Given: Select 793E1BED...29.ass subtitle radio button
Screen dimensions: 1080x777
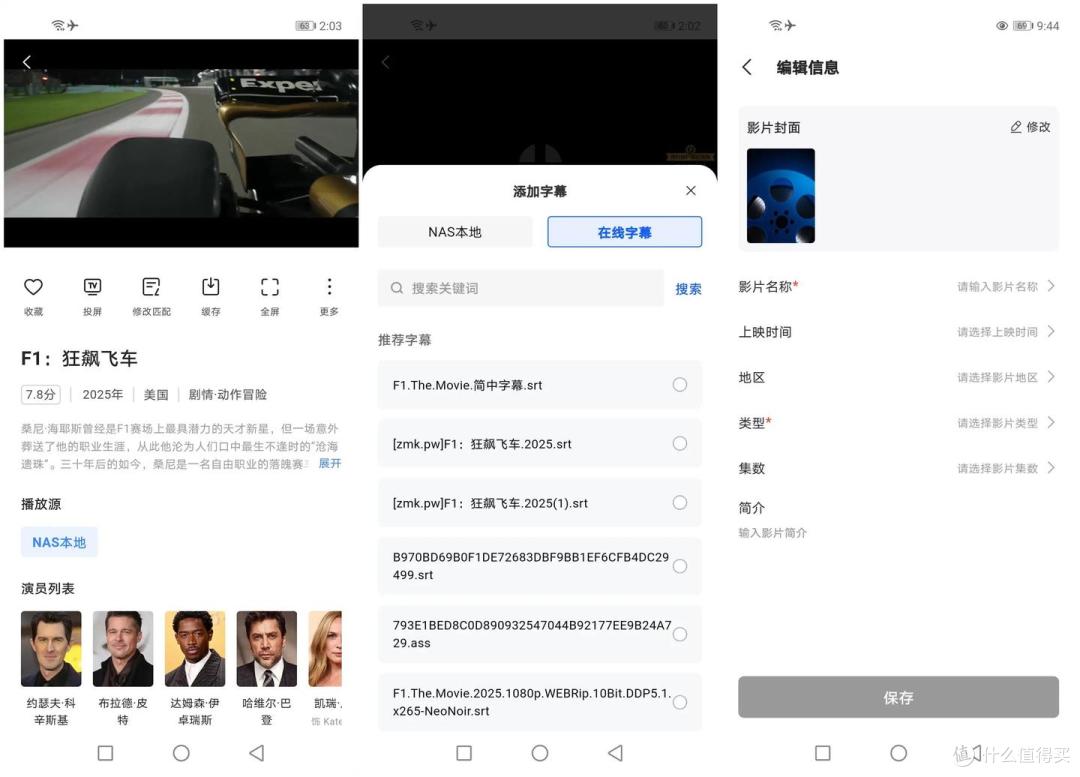Looking at the screenshot, I should coord(680,634).
